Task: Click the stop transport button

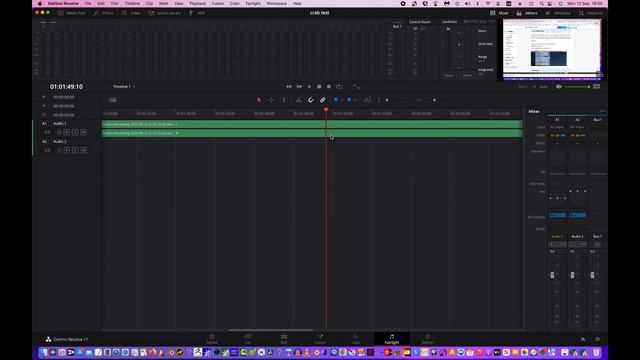Action: coord(319,87)
